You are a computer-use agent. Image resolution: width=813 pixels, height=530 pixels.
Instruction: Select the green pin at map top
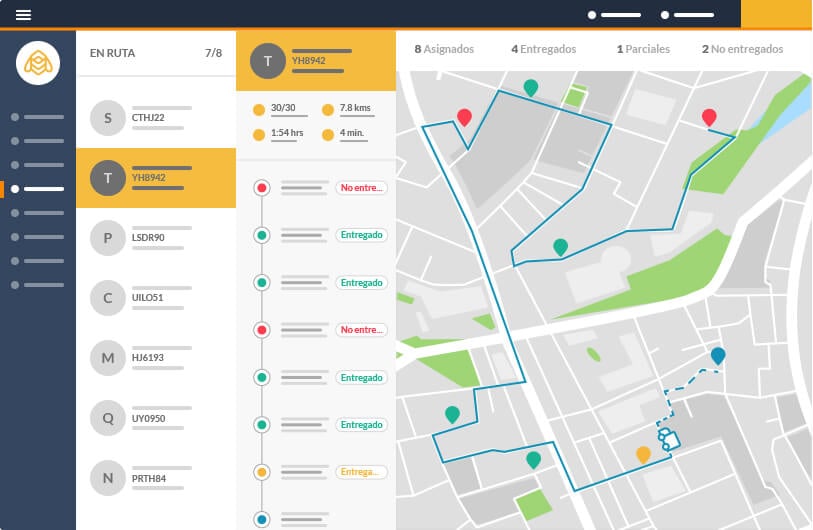[530, 88]
